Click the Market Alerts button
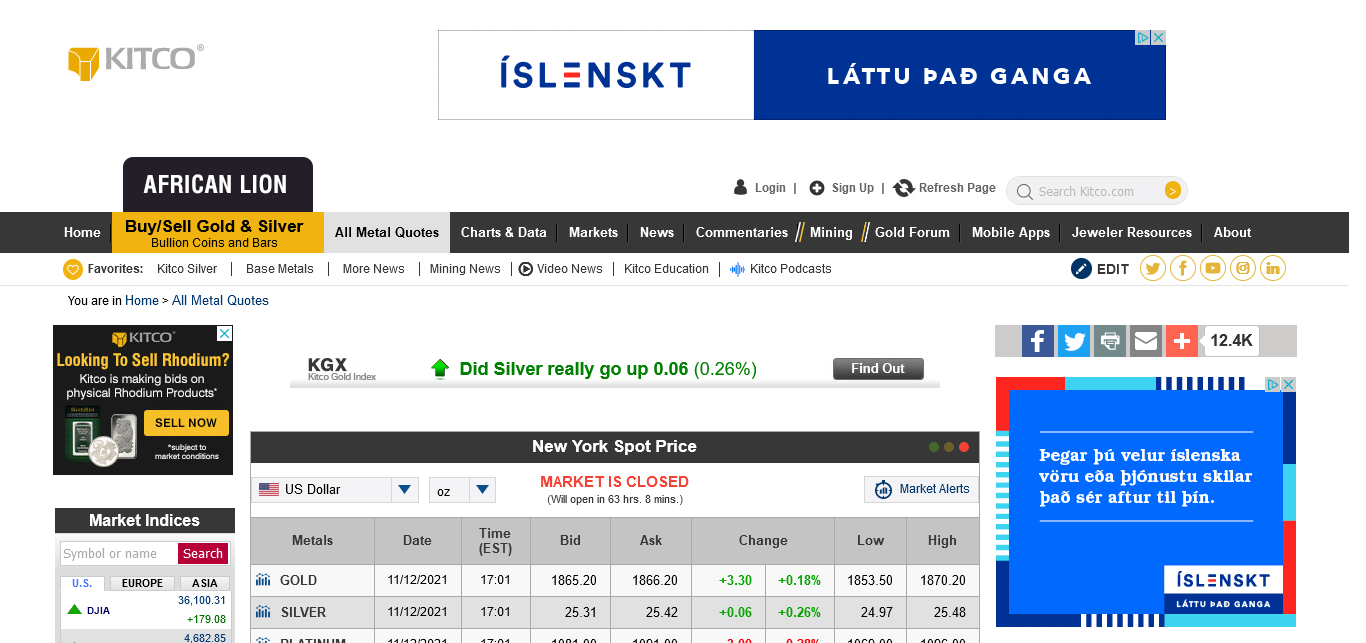This screenshot has height=643, width=1366. click(921, 489)
